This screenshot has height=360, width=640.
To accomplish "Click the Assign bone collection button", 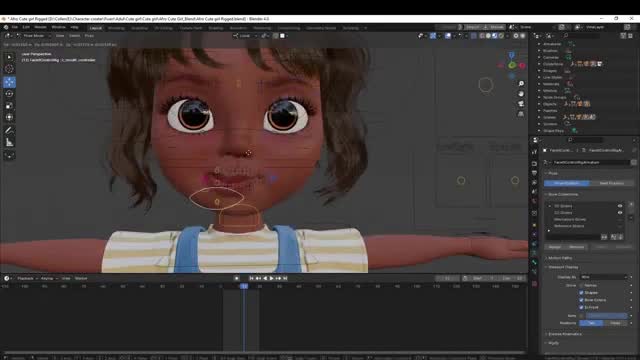I will 555,247.
